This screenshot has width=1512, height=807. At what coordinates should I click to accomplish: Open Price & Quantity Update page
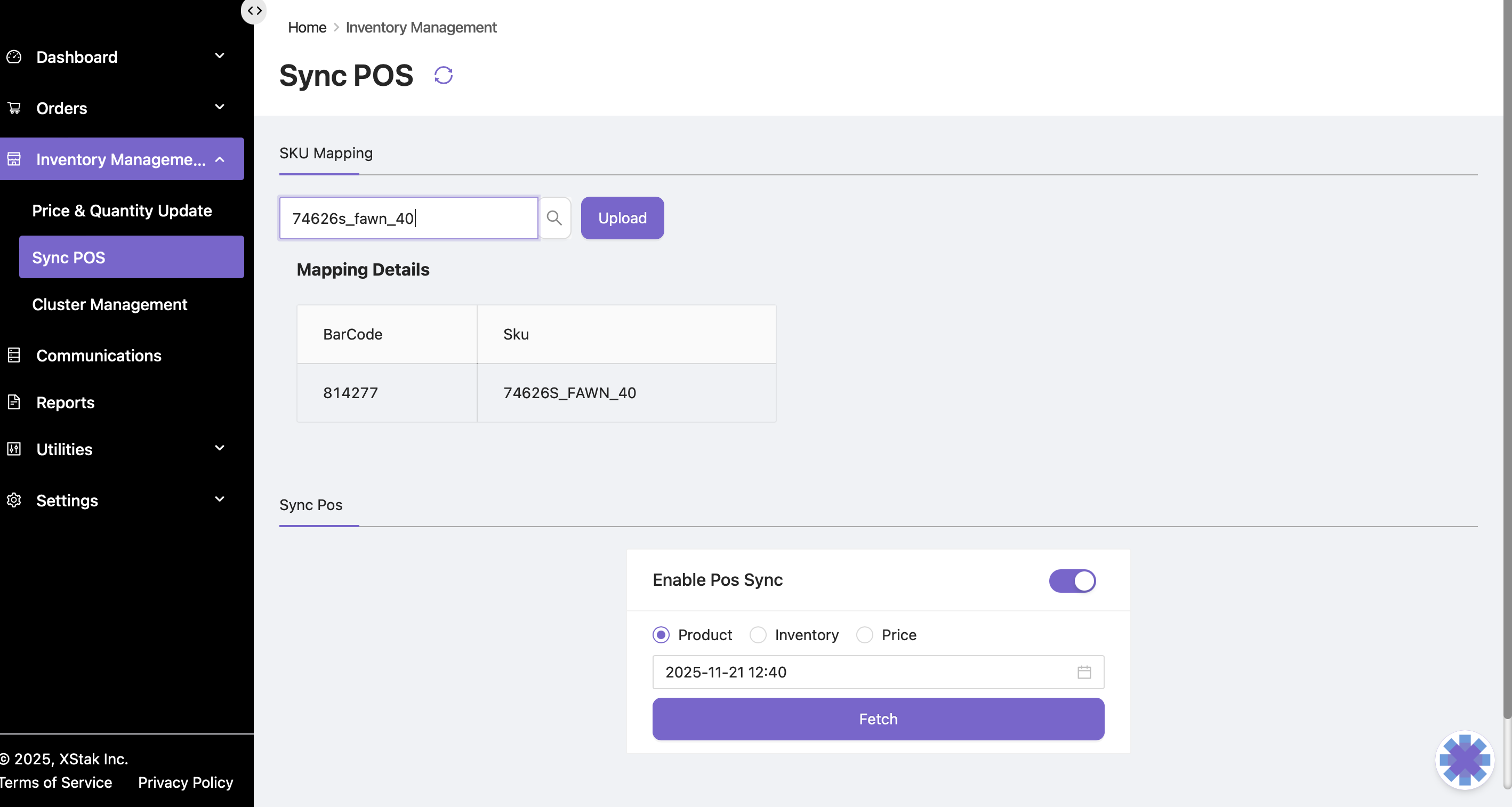122,211
